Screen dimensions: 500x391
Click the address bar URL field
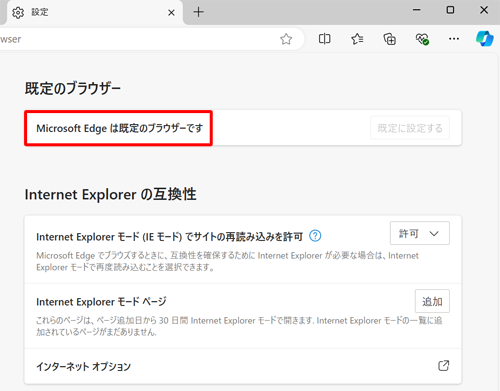tap(152, 39)
